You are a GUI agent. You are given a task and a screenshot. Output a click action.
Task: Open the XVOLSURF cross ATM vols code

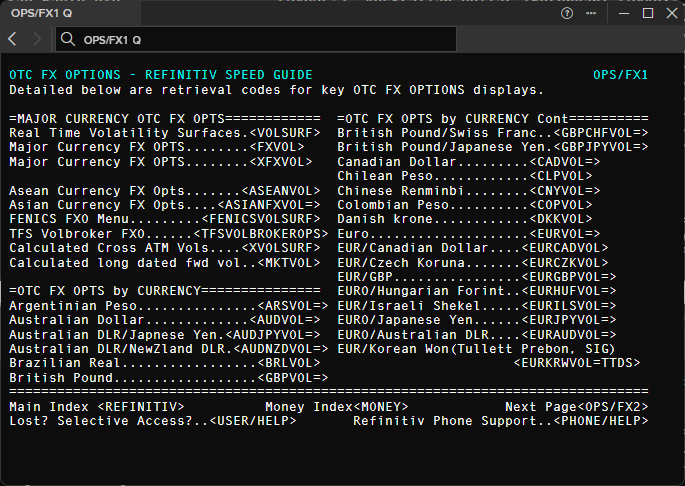pyautogui.click(x=281, y=248)
